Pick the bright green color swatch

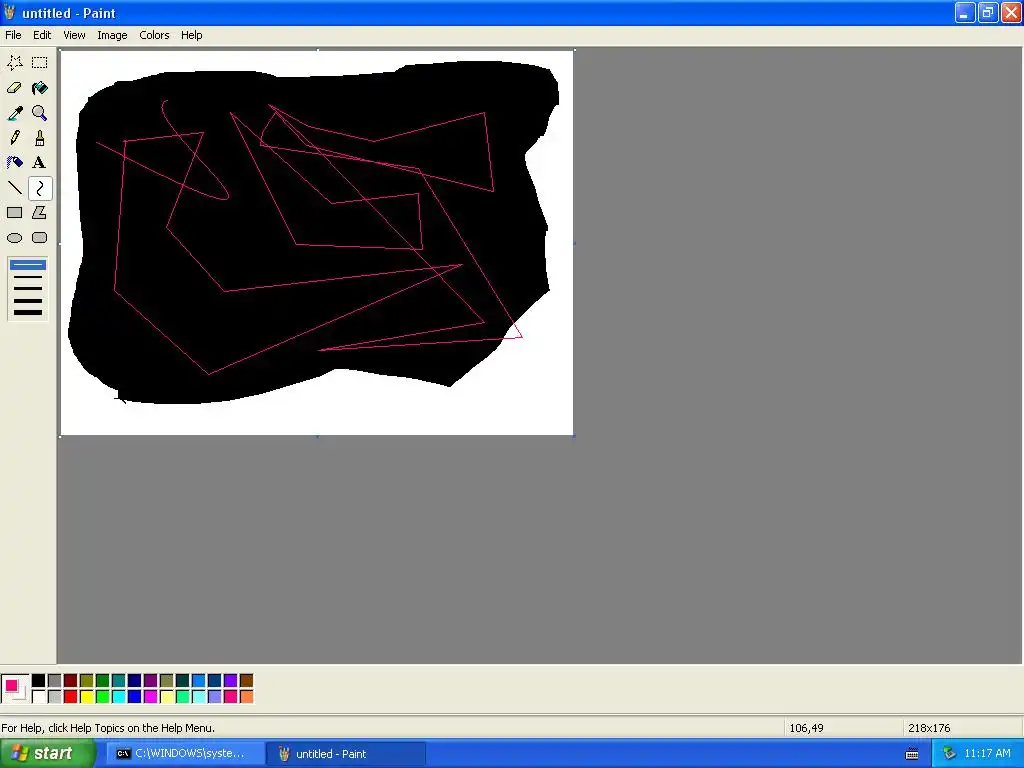pos(103,697)
